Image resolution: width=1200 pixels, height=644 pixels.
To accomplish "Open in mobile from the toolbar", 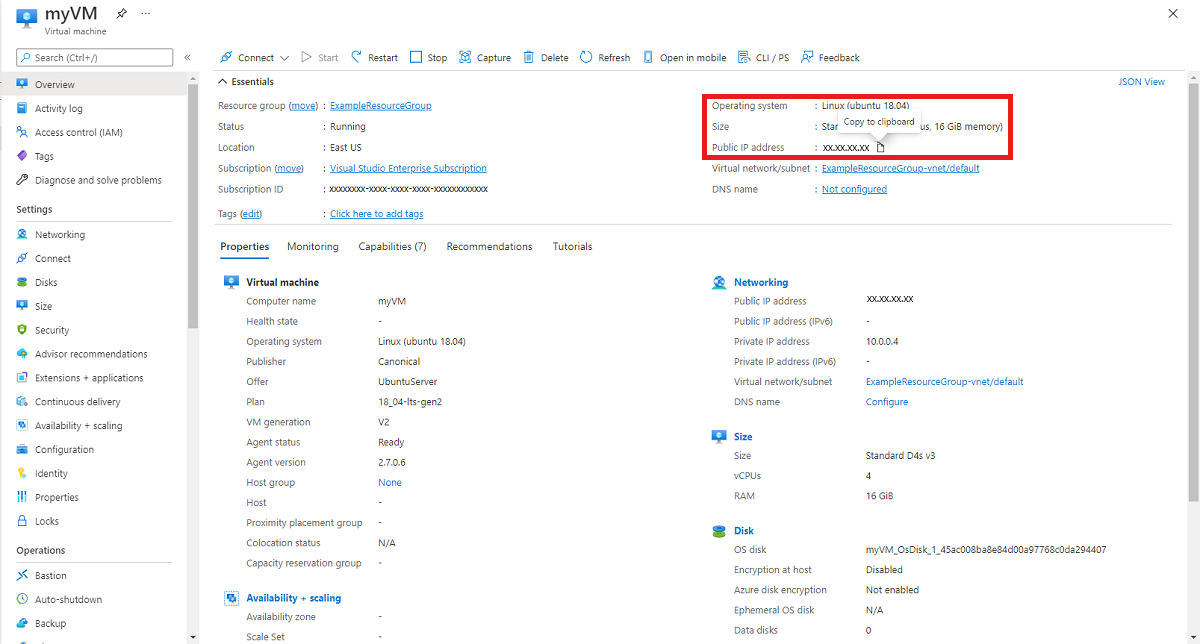I will point(684,58).
